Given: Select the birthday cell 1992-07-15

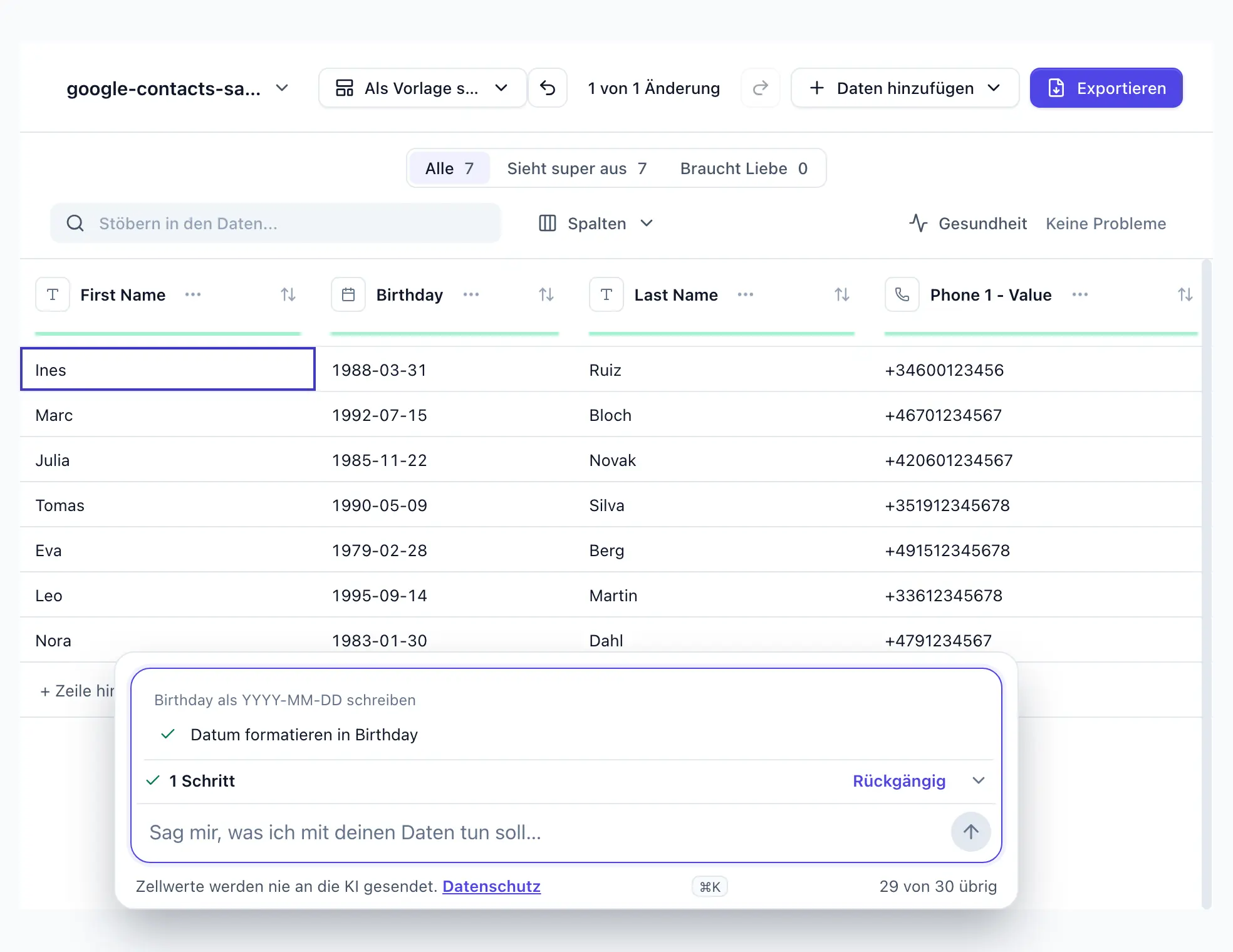Looking at the screenshot, I should [x=445, y=415].
